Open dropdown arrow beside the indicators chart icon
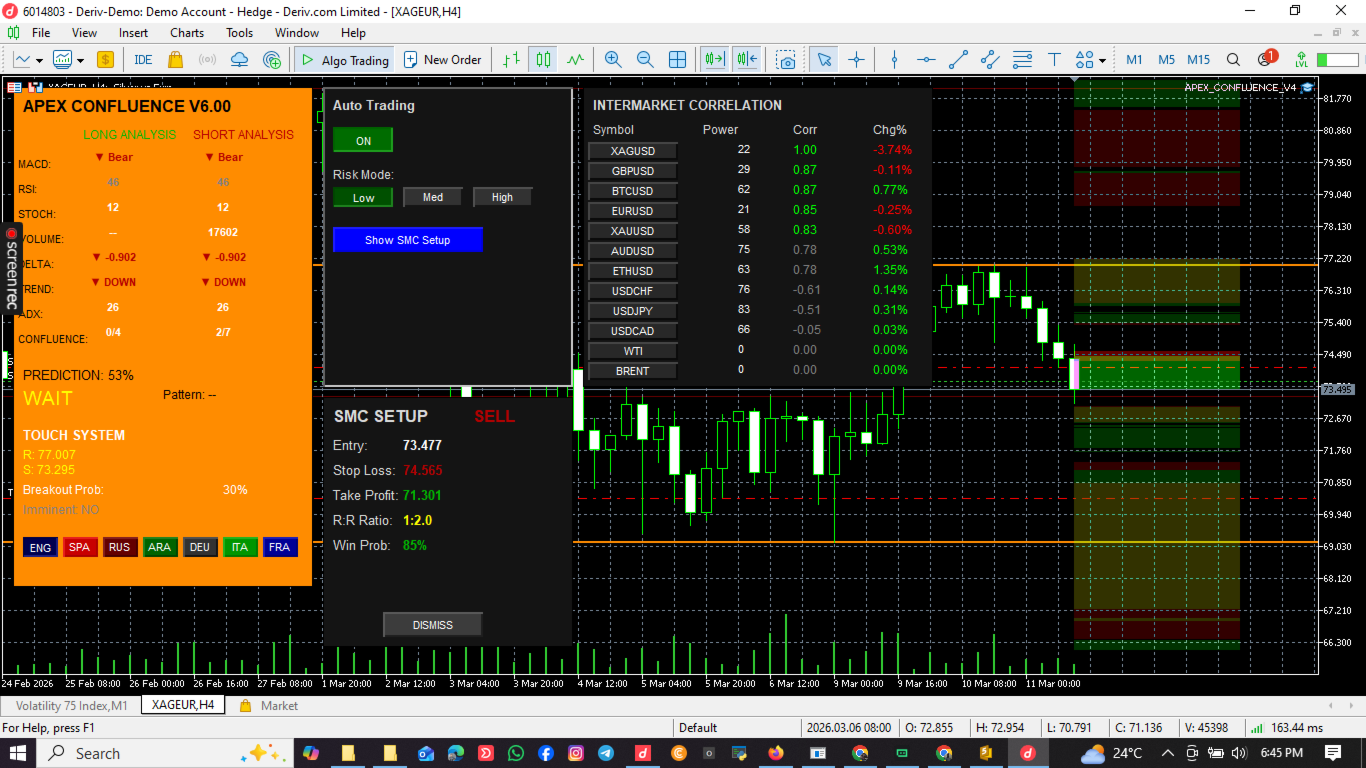1366x768 pixels. 80,60
